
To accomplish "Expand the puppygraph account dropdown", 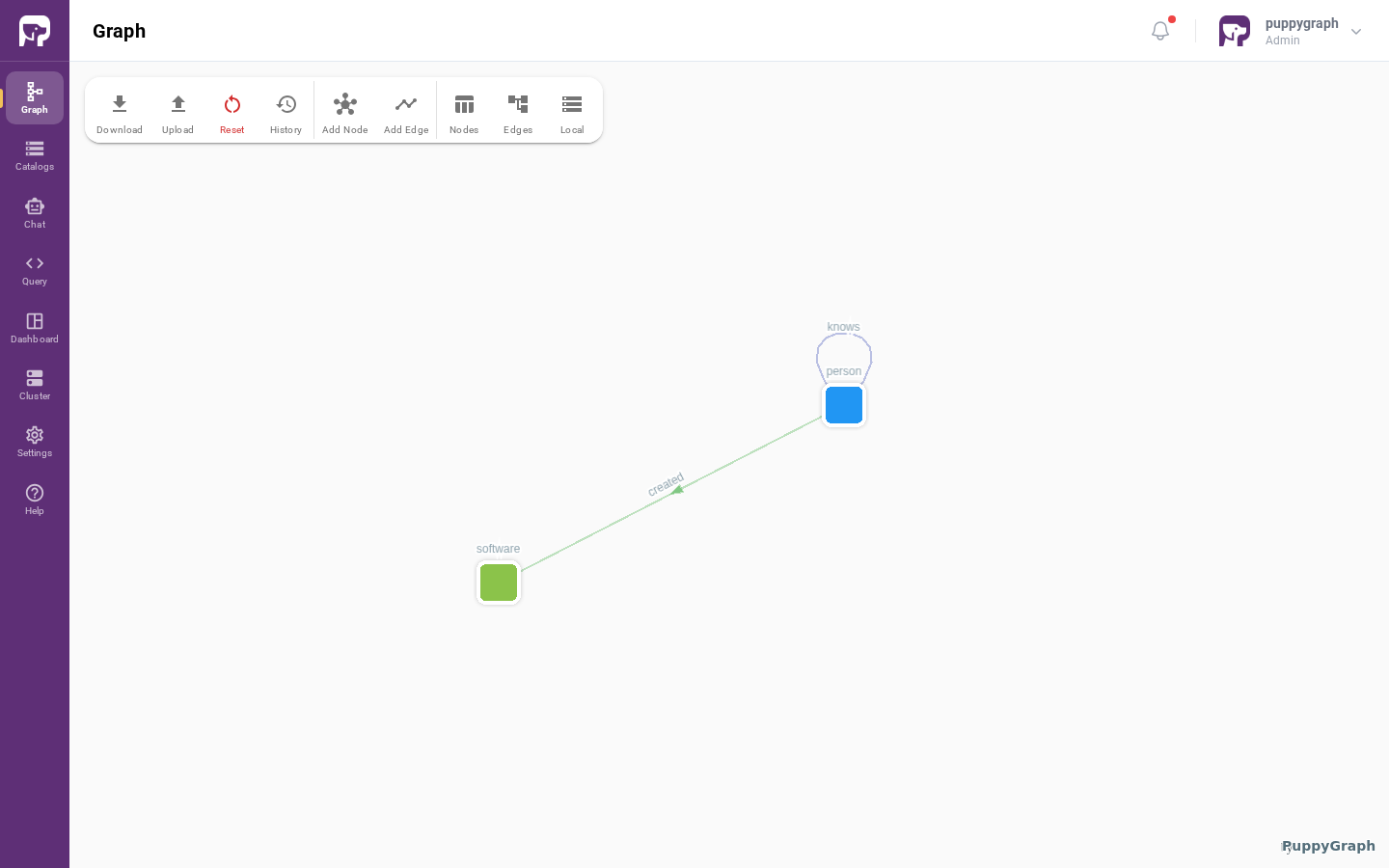I will pyautogui.click(x=1356, y=32).
